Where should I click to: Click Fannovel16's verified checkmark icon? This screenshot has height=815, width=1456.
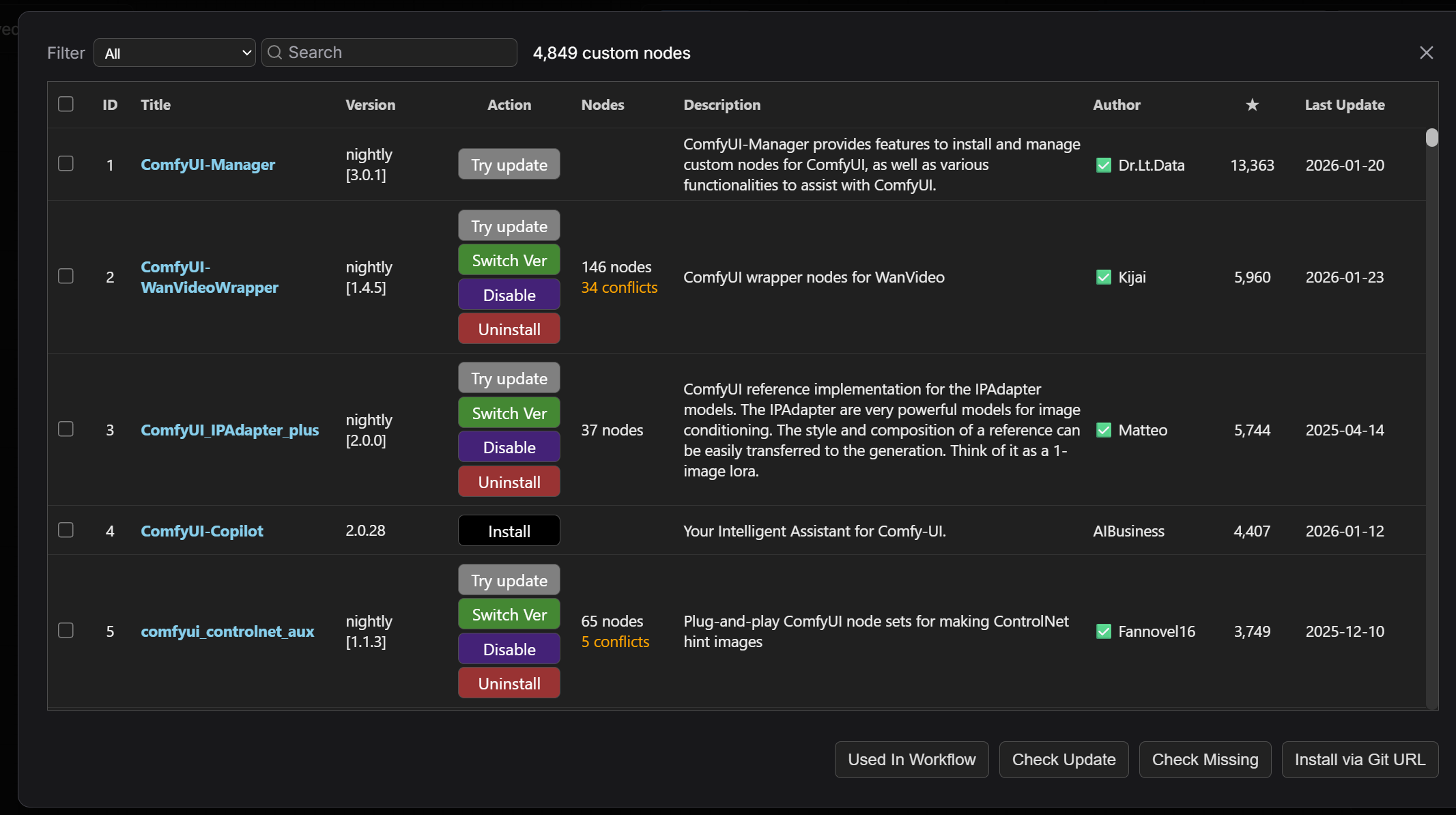[x=1103, y=631]
